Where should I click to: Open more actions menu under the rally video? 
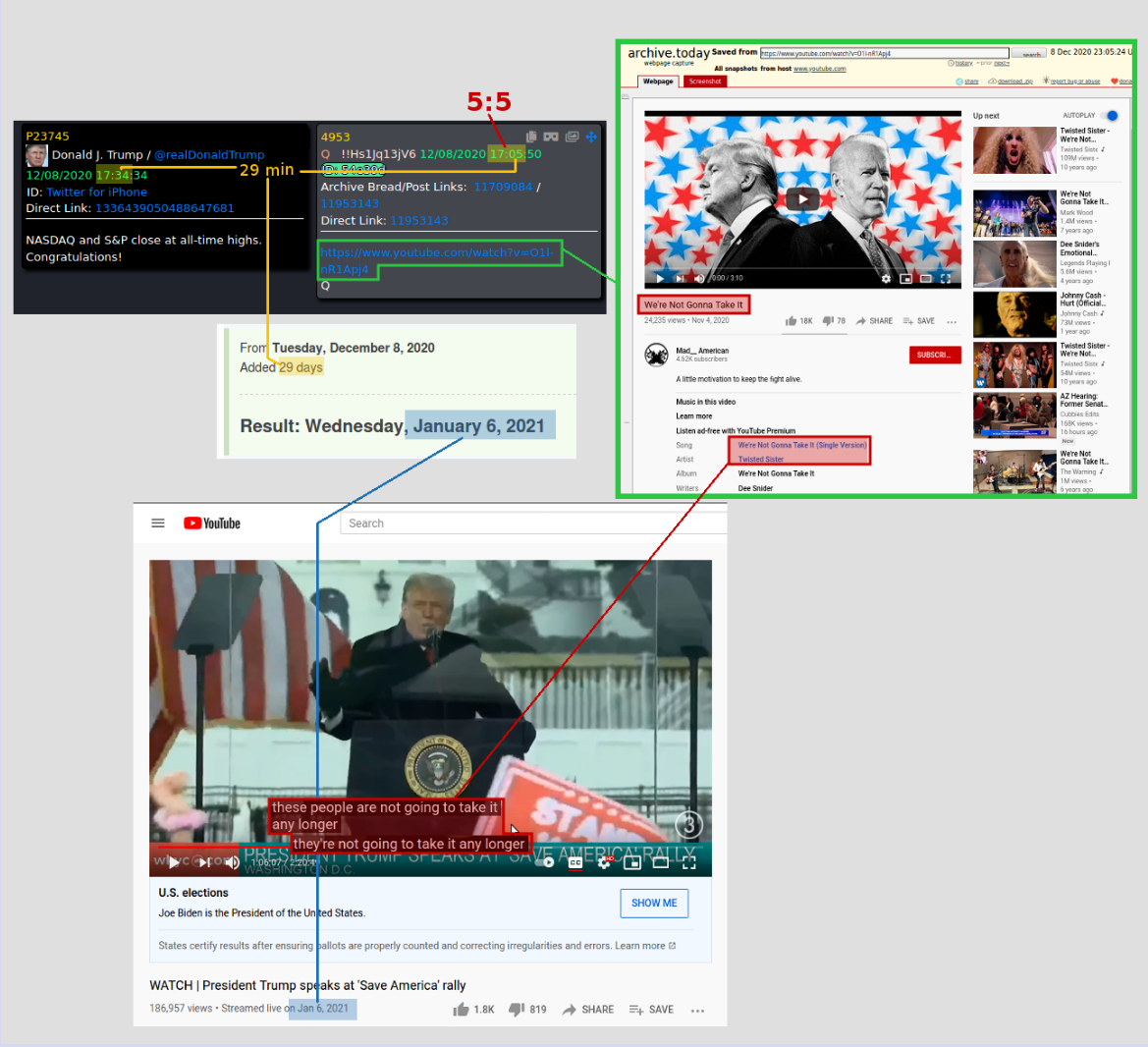(697, 1011)
